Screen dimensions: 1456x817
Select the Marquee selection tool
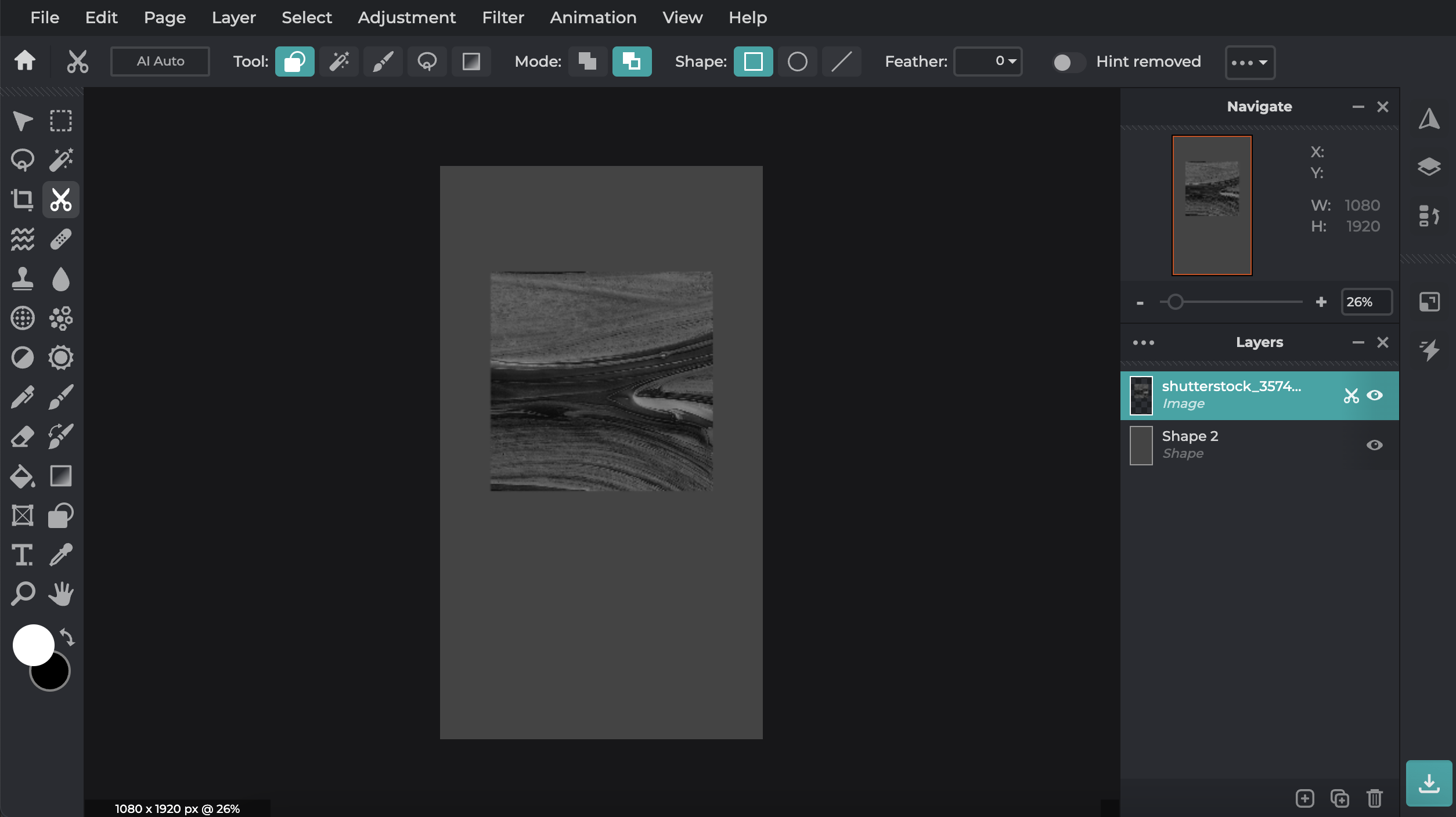(x=61, y=121)
